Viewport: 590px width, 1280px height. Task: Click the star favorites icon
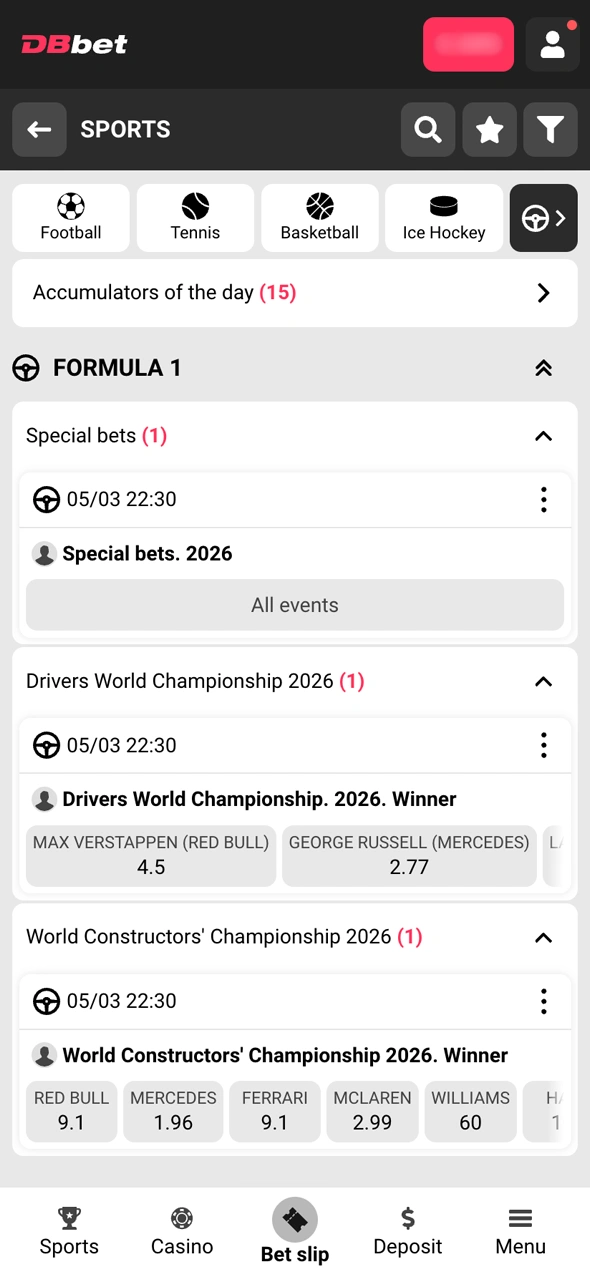coord(489,130)
